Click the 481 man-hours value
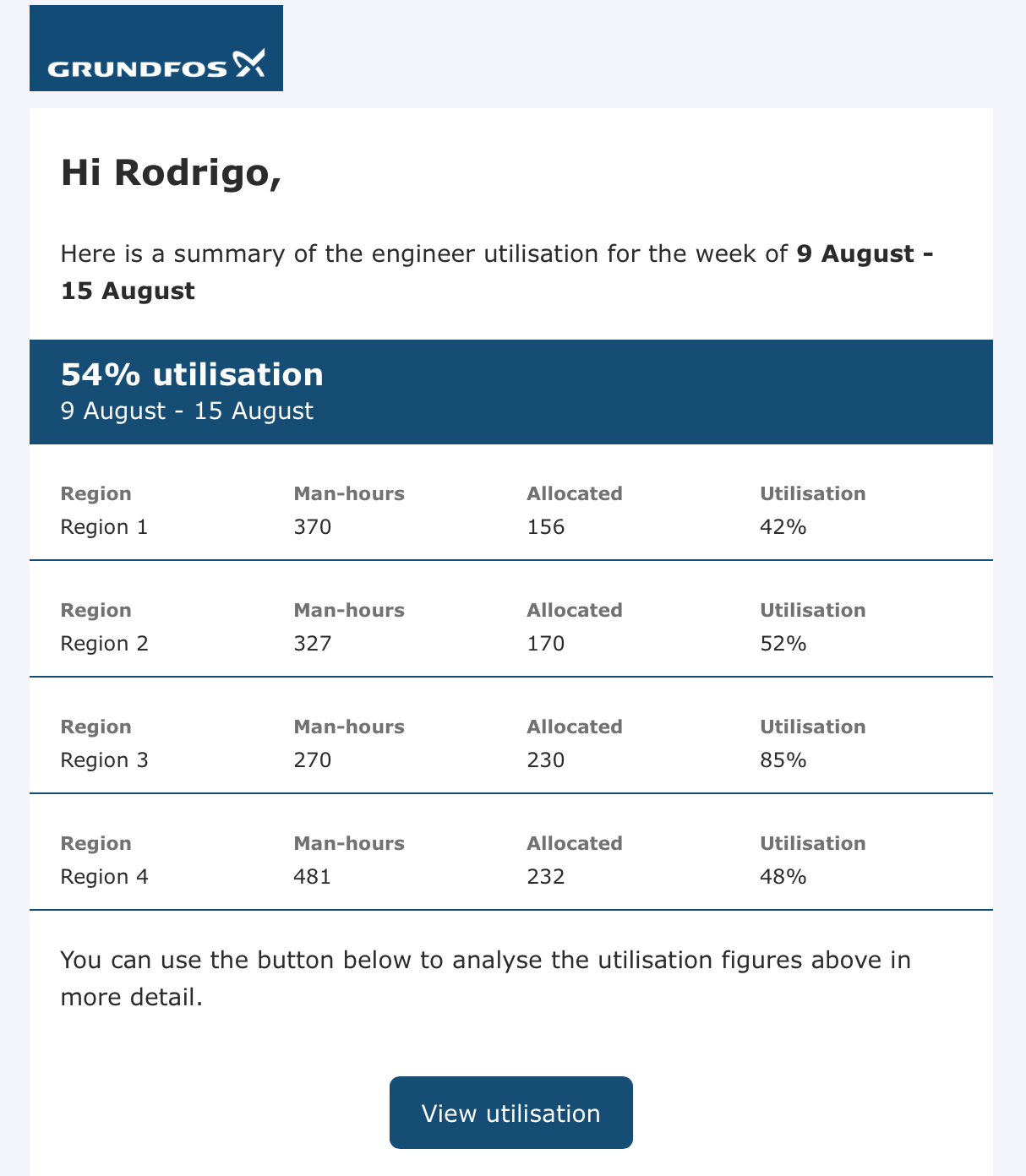This screenshot has width=1026, height=1176. pos(313,877)
